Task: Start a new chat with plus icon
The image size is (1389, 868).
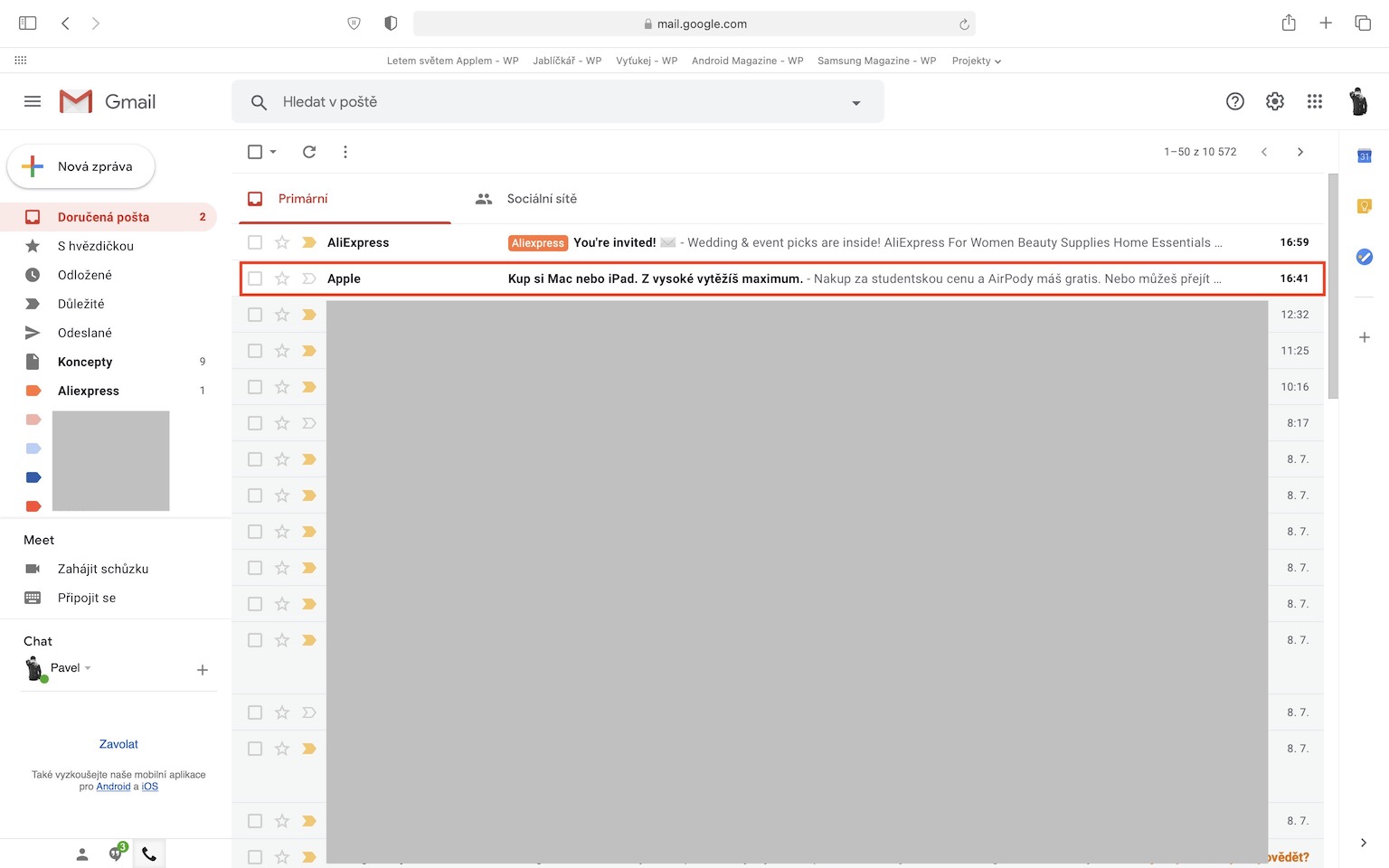Action: [x=203, y=670]
